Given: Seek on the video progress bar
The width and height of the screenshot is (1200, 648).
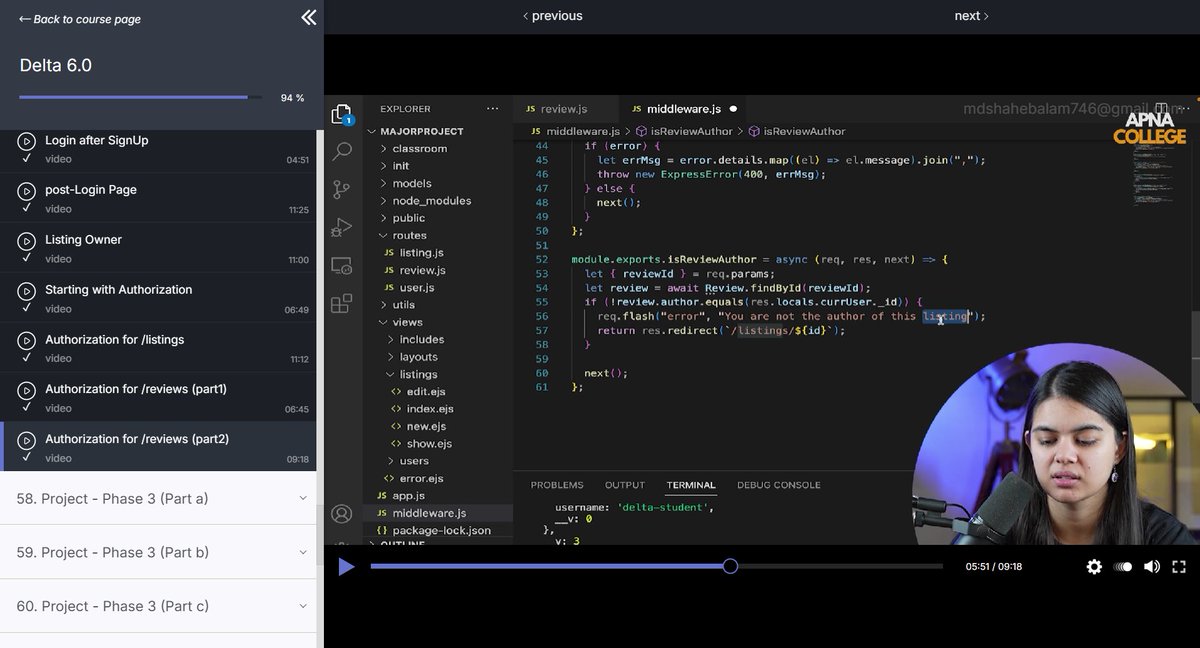Looking at the screenshot, I should click(x=656, y=566).
